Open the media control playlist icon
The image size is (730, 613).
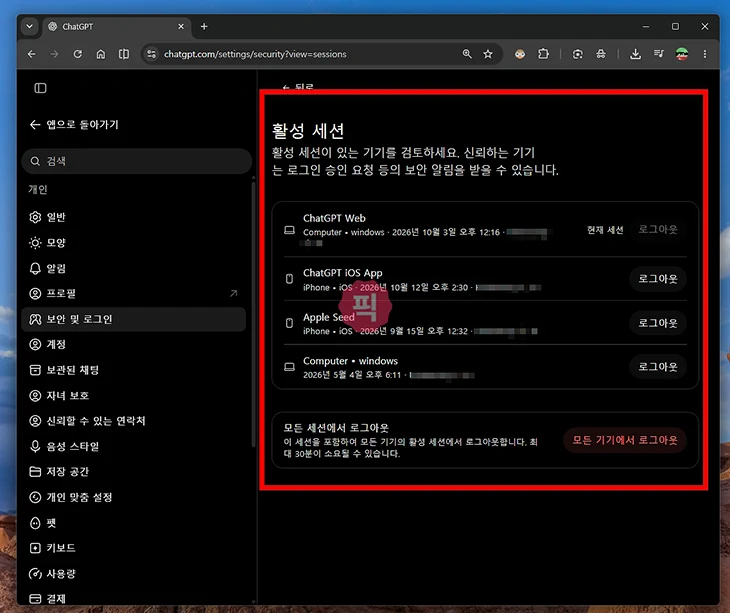659,54
